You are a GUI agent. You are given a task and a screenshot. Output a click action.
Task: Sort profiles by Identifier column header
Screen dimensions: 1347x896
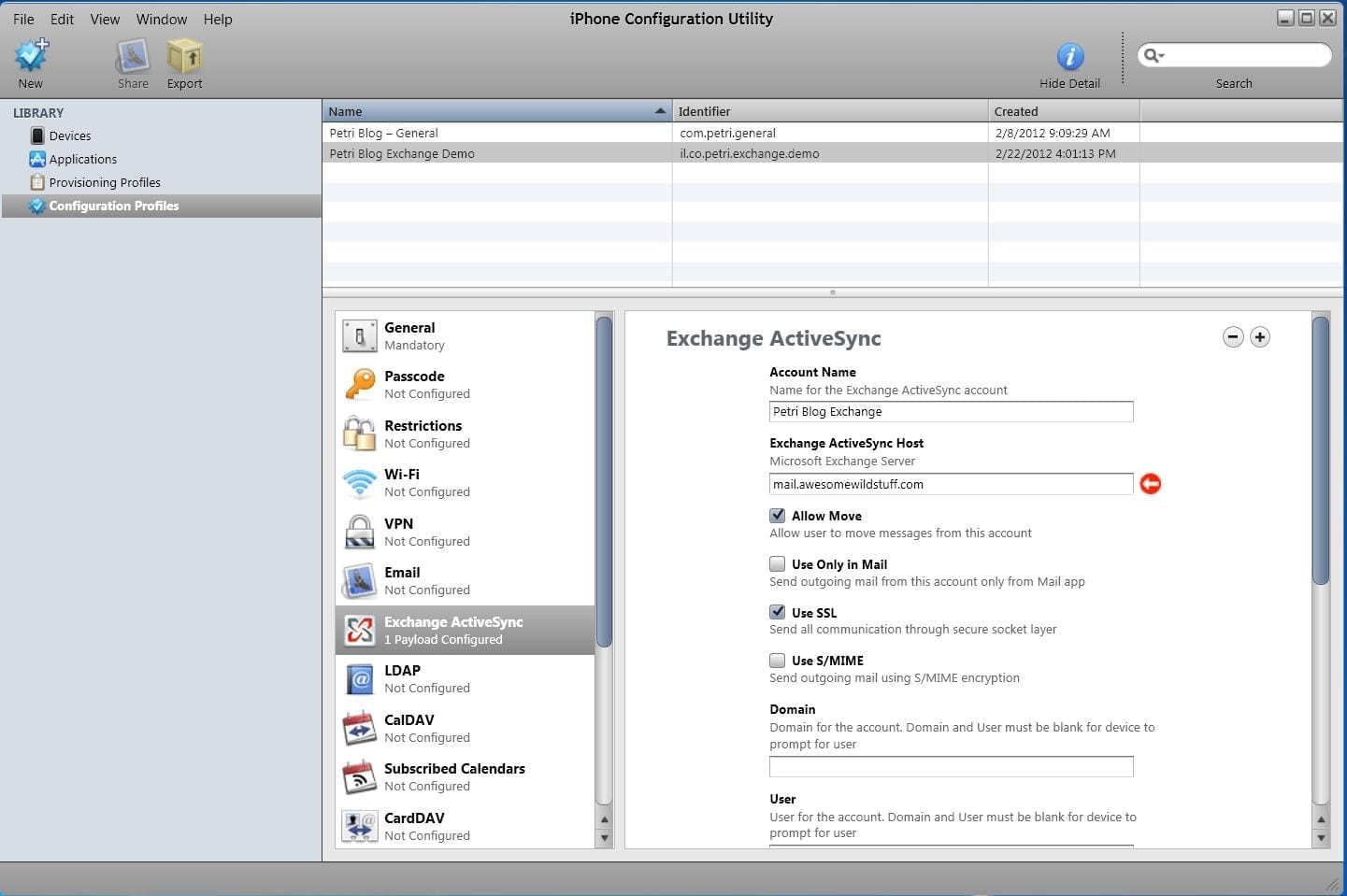(x=830, y=111)
